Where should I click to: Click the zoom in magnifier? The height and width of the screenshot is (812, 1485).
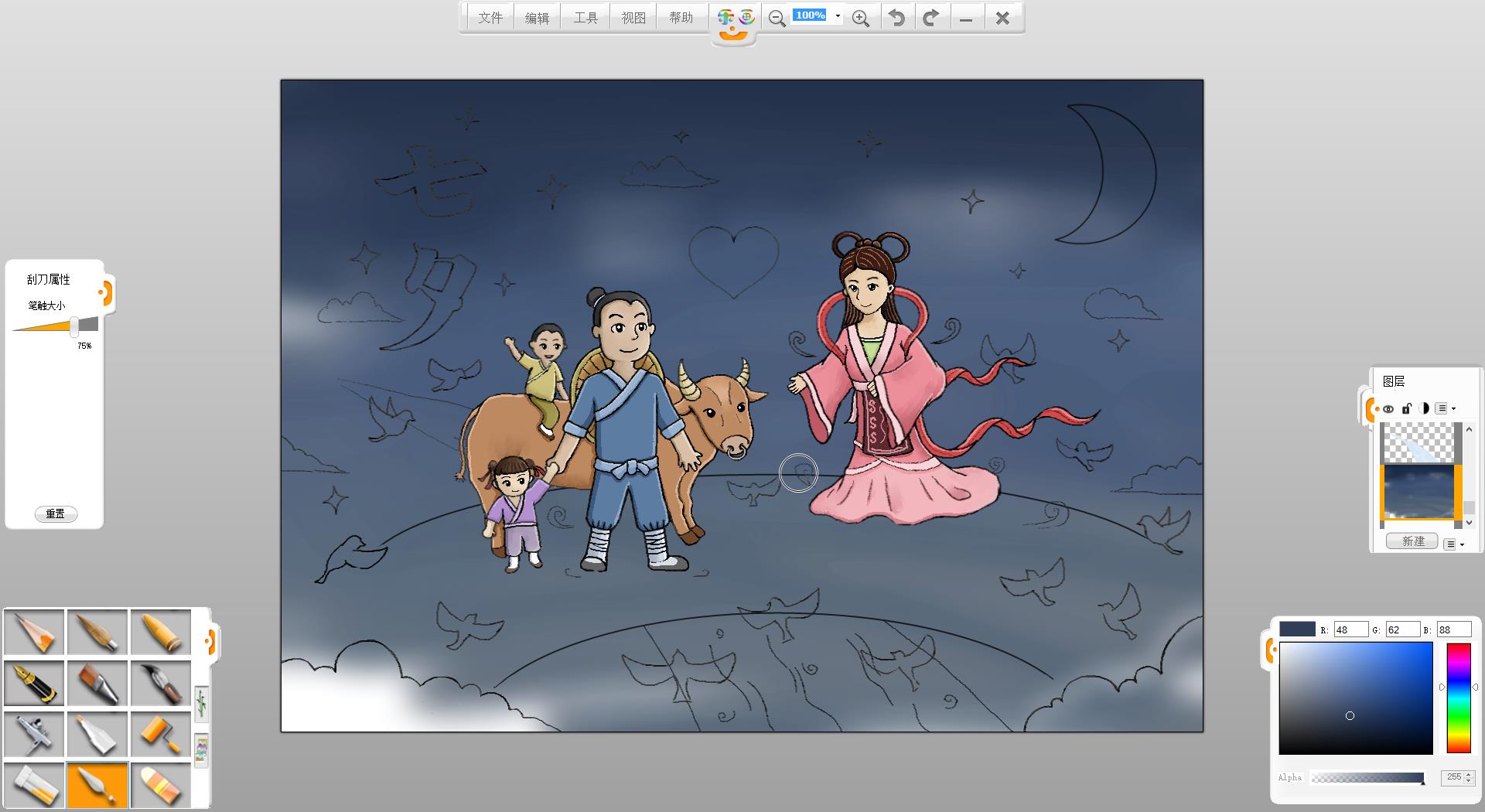860,18
